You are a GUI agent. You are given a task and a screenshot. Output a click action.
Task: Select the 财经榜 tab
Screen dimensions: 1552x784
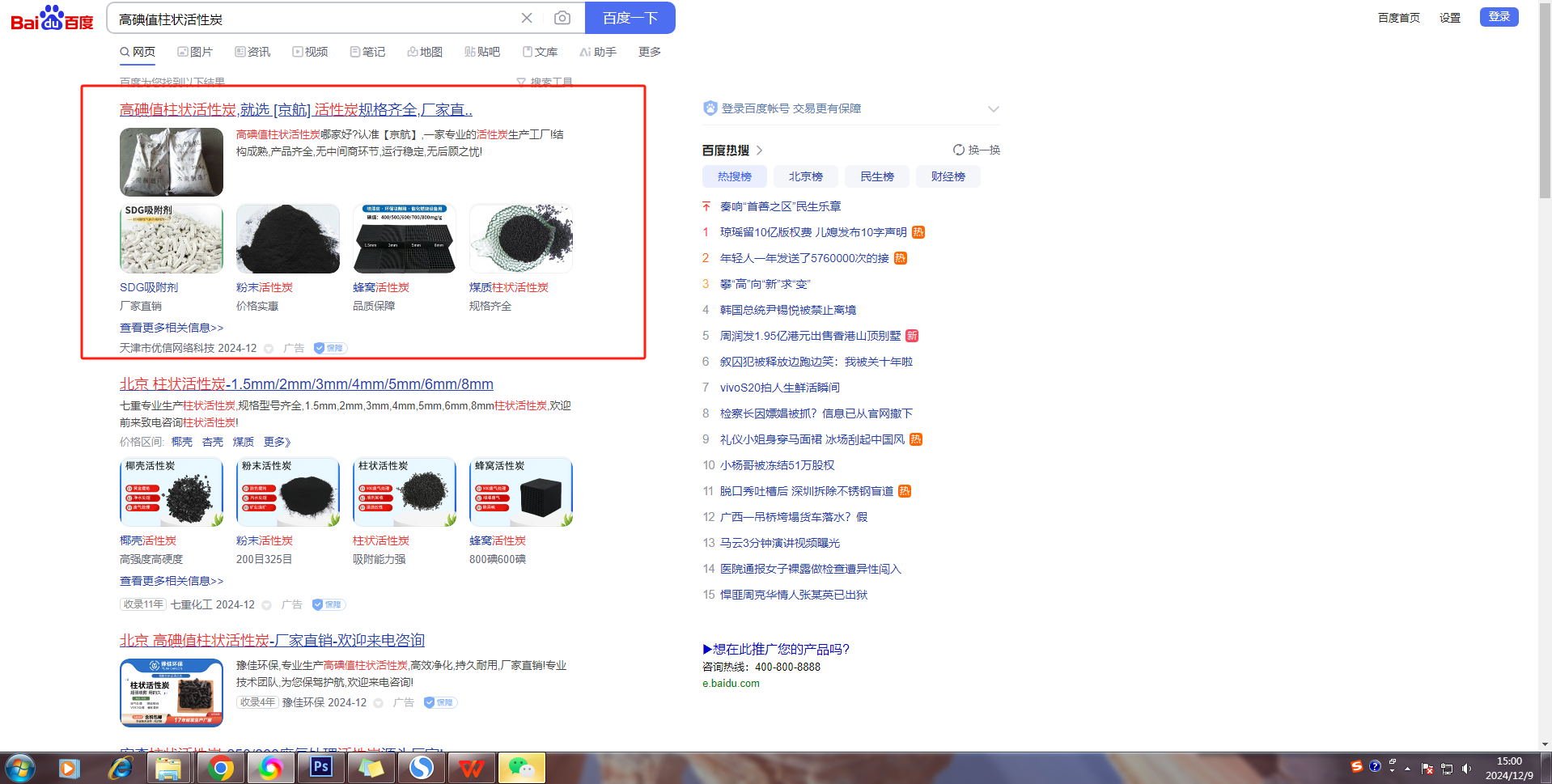948,176
